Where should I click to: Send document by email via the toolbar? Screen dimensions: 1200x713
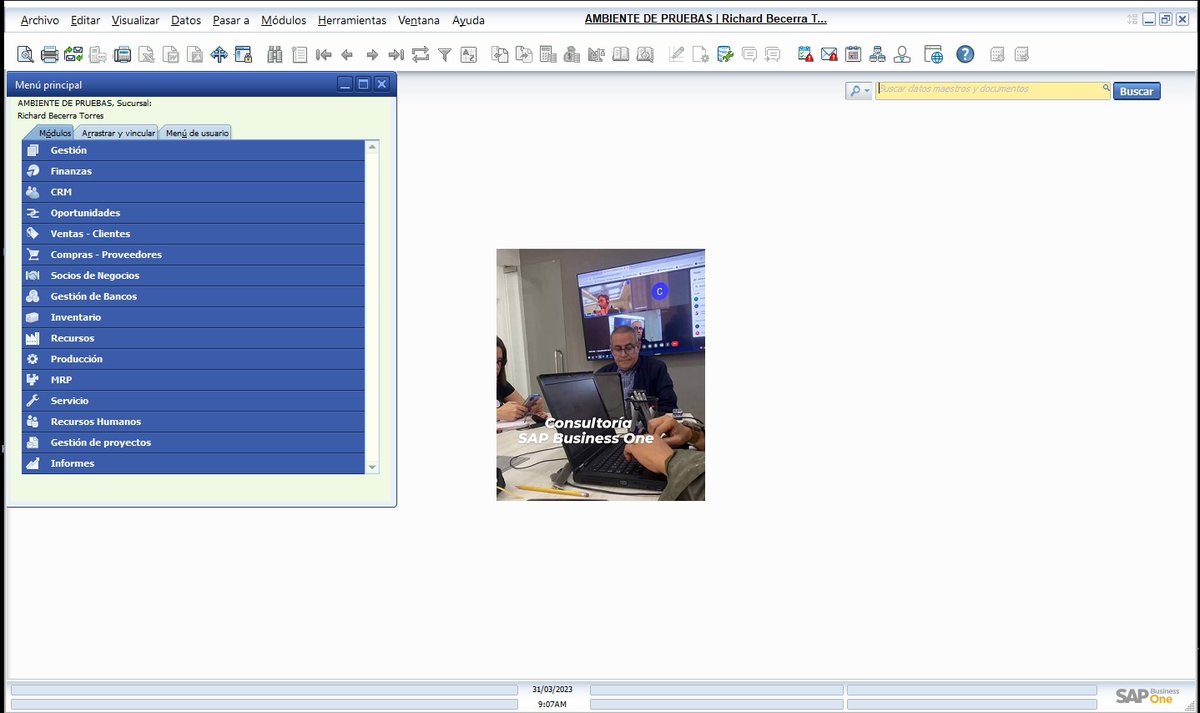pos(74,54)
